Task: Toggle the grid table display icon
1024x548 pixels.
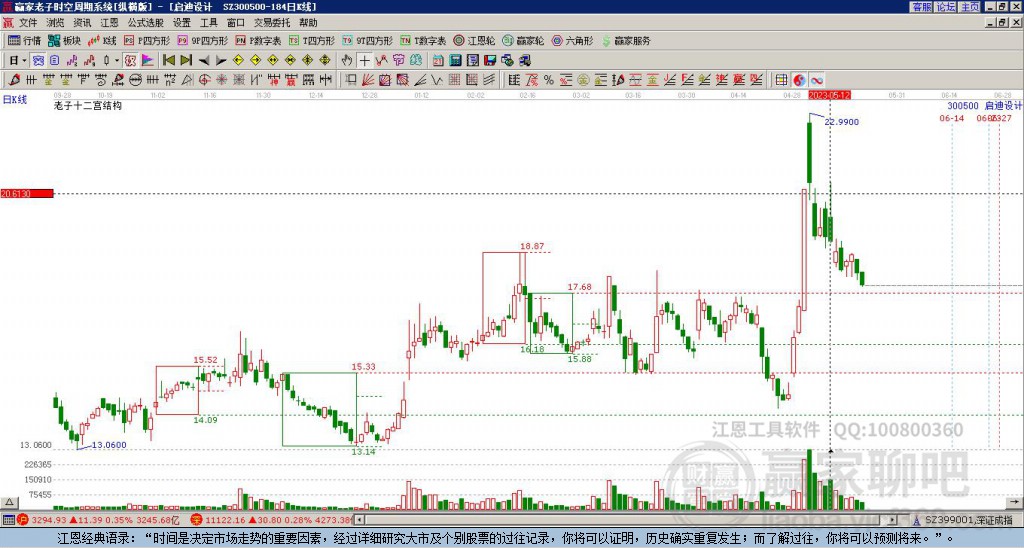Action: (x=782, y=80)
